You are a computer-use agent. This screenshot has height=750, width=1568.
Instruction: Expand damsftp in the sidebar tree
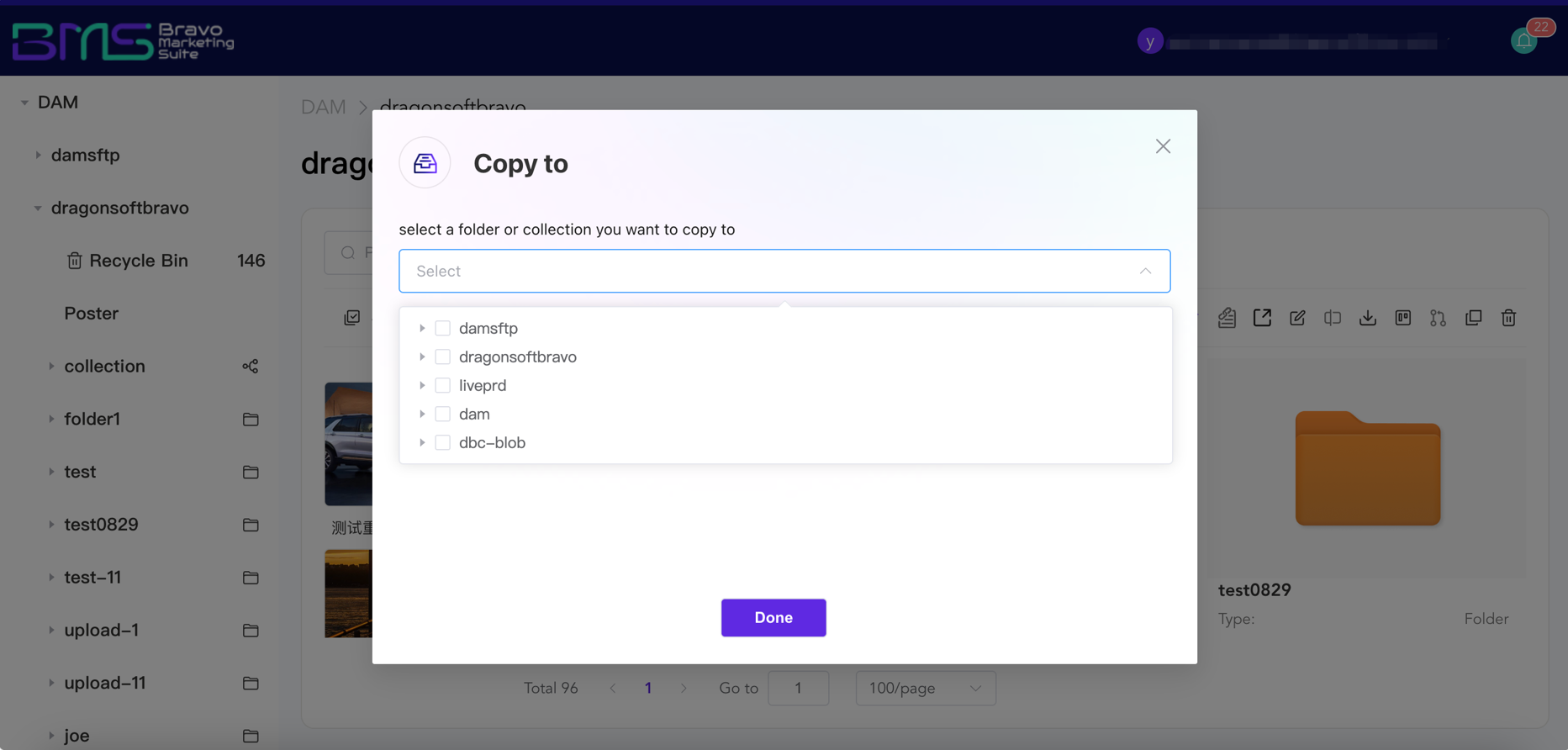[x=38, y=155]
